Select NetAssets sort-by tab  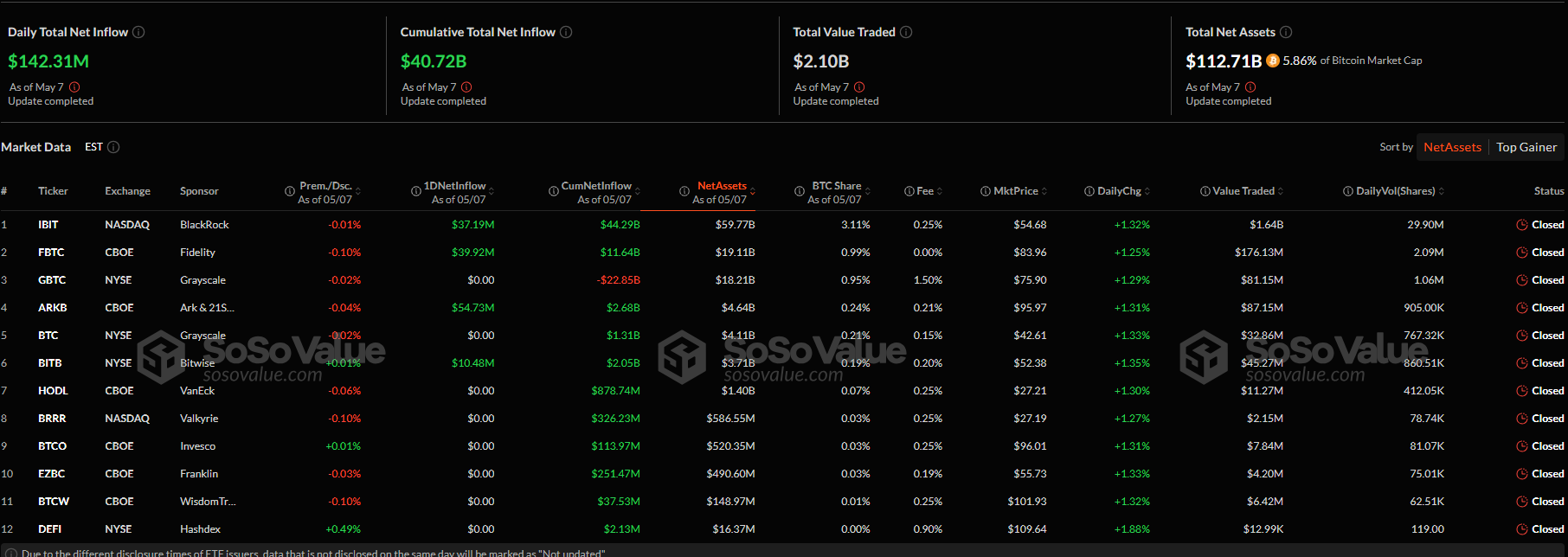tap(1452, 147)
